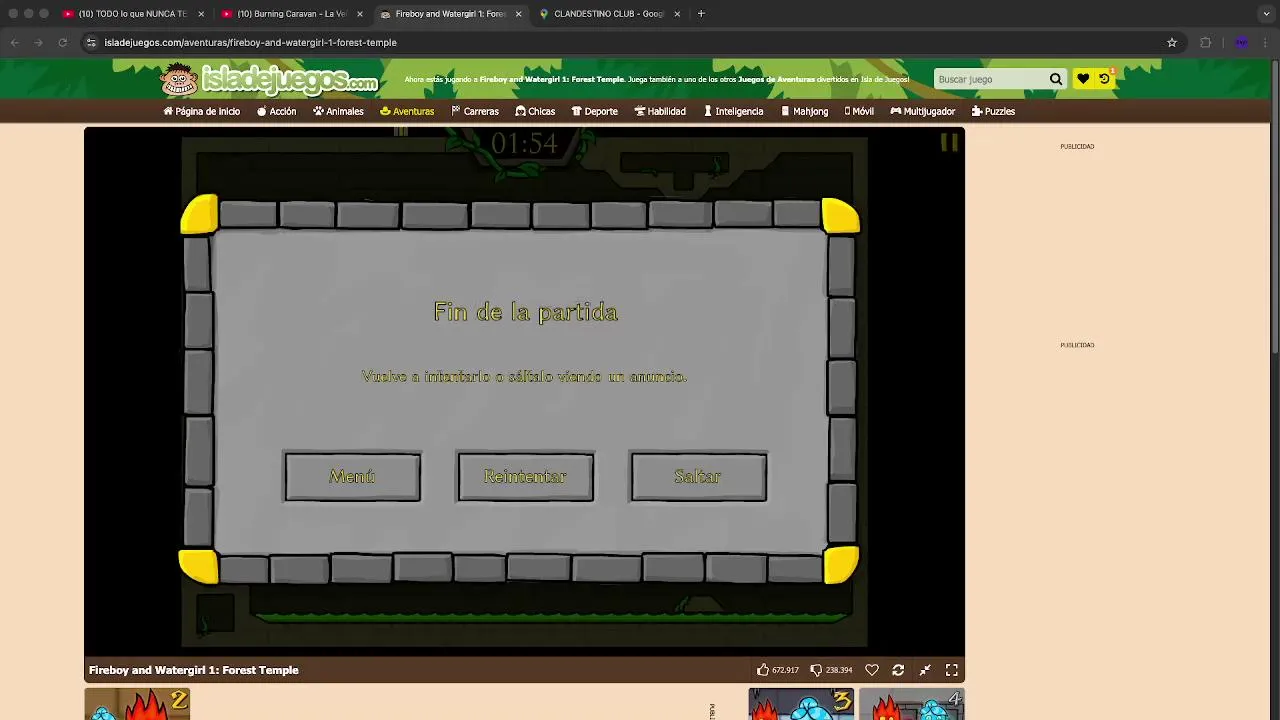Open the Deporte category
This screenshot has width=1280, height=720.
595,111
